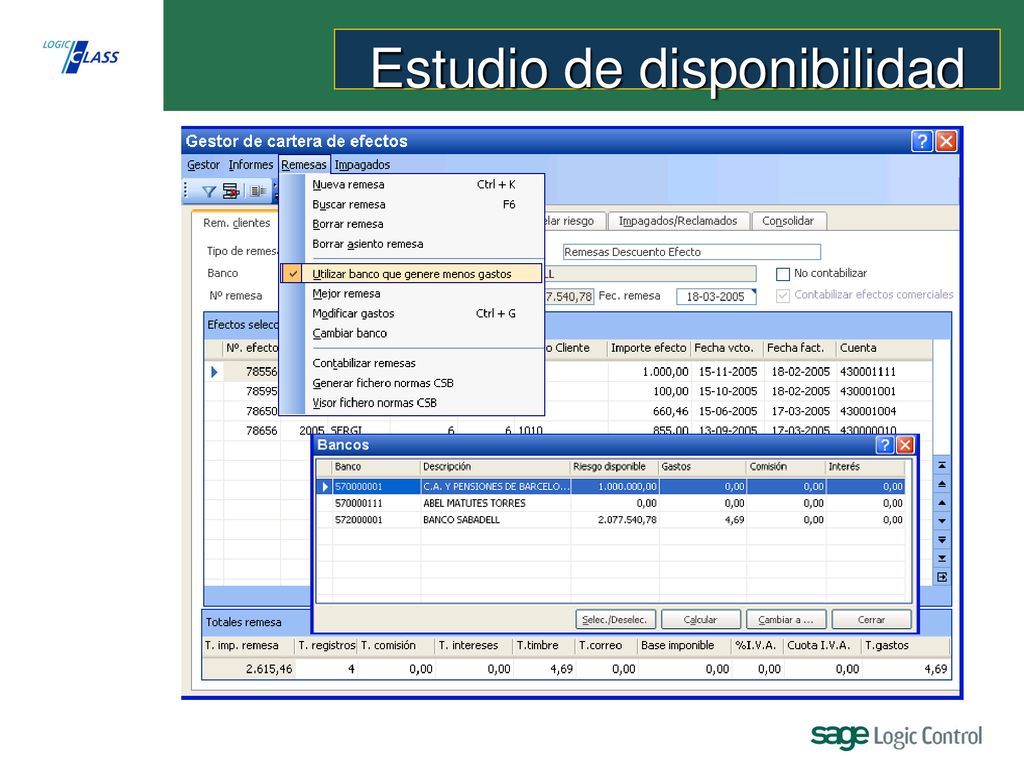
Task: Click the page-down navigation arrow icon
Action: pos(942,540)
